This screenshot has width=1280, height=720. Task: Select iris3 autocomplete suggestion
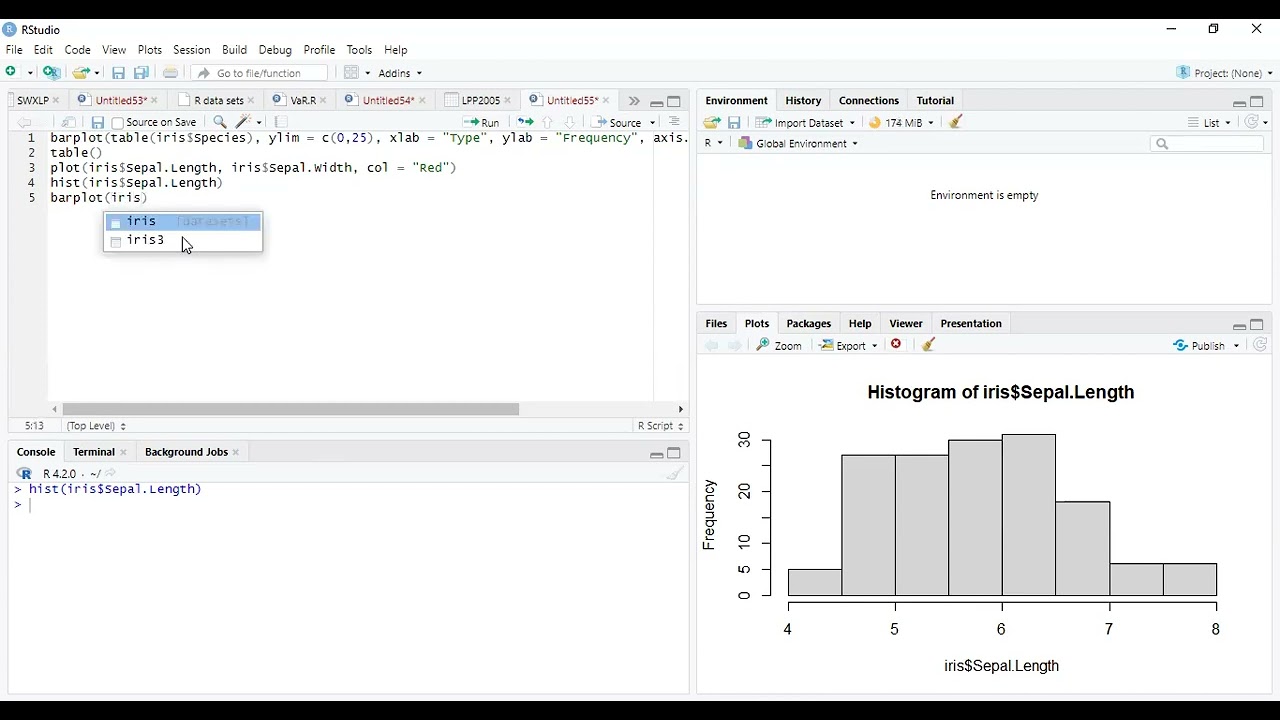coord(183,240)
